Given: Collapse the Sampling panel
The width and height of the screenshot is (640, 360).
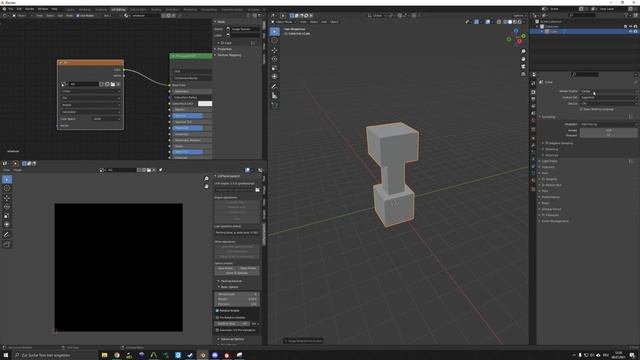Looking at the screenshot, I should 549,117.
